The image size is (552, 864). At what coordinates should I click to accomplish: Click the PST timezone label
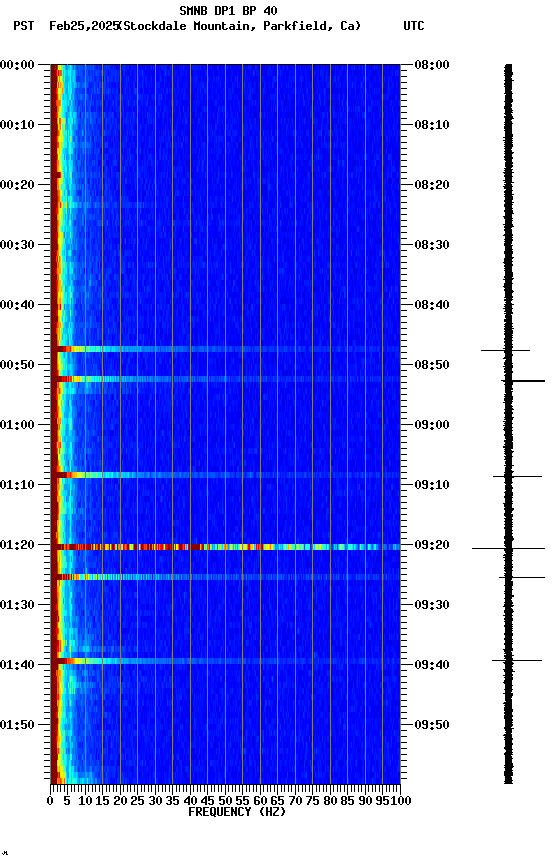coord(24,26)
